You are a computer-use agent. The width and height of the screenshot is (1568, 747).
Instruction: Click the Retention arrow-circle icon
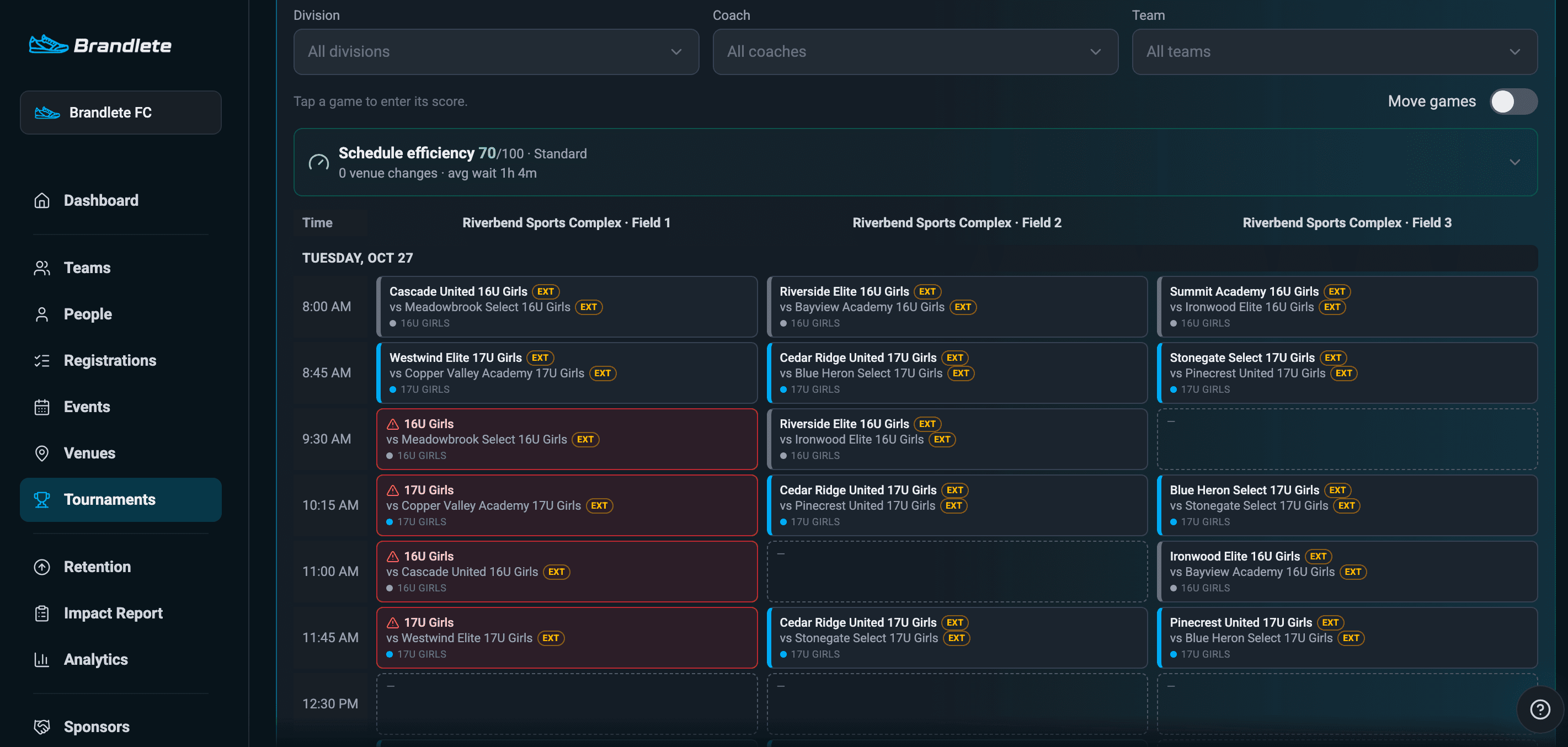coord(41,567)
